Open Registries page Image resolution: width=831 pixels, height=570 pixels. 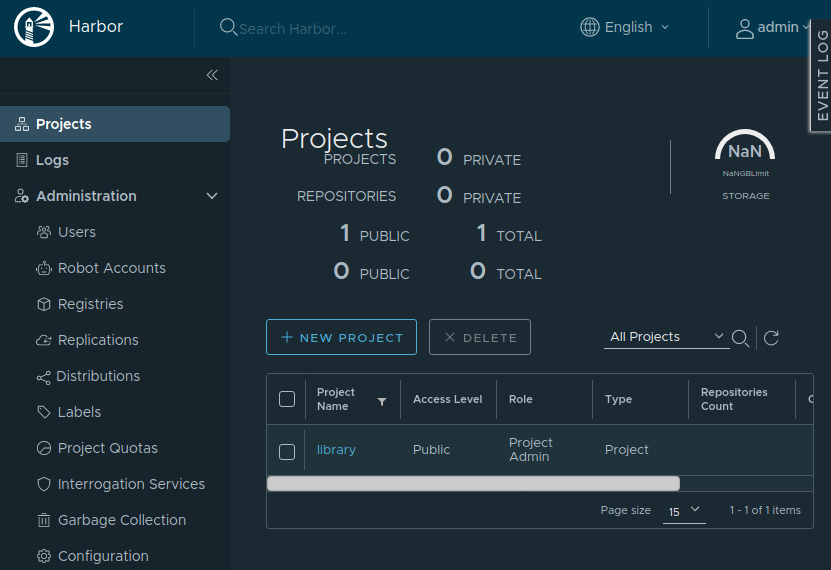[90, 304]
